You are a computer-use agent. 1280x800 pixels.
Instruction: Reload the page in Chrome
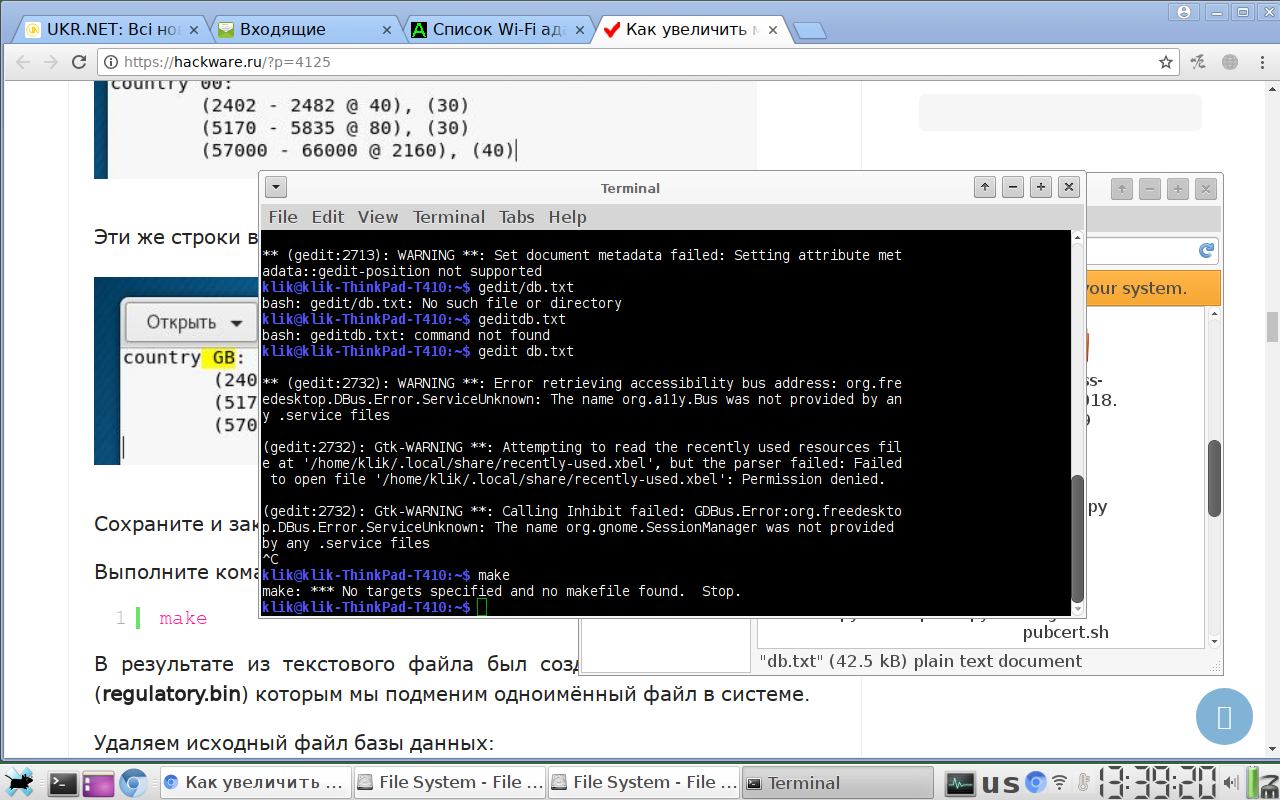click(80, 62)
